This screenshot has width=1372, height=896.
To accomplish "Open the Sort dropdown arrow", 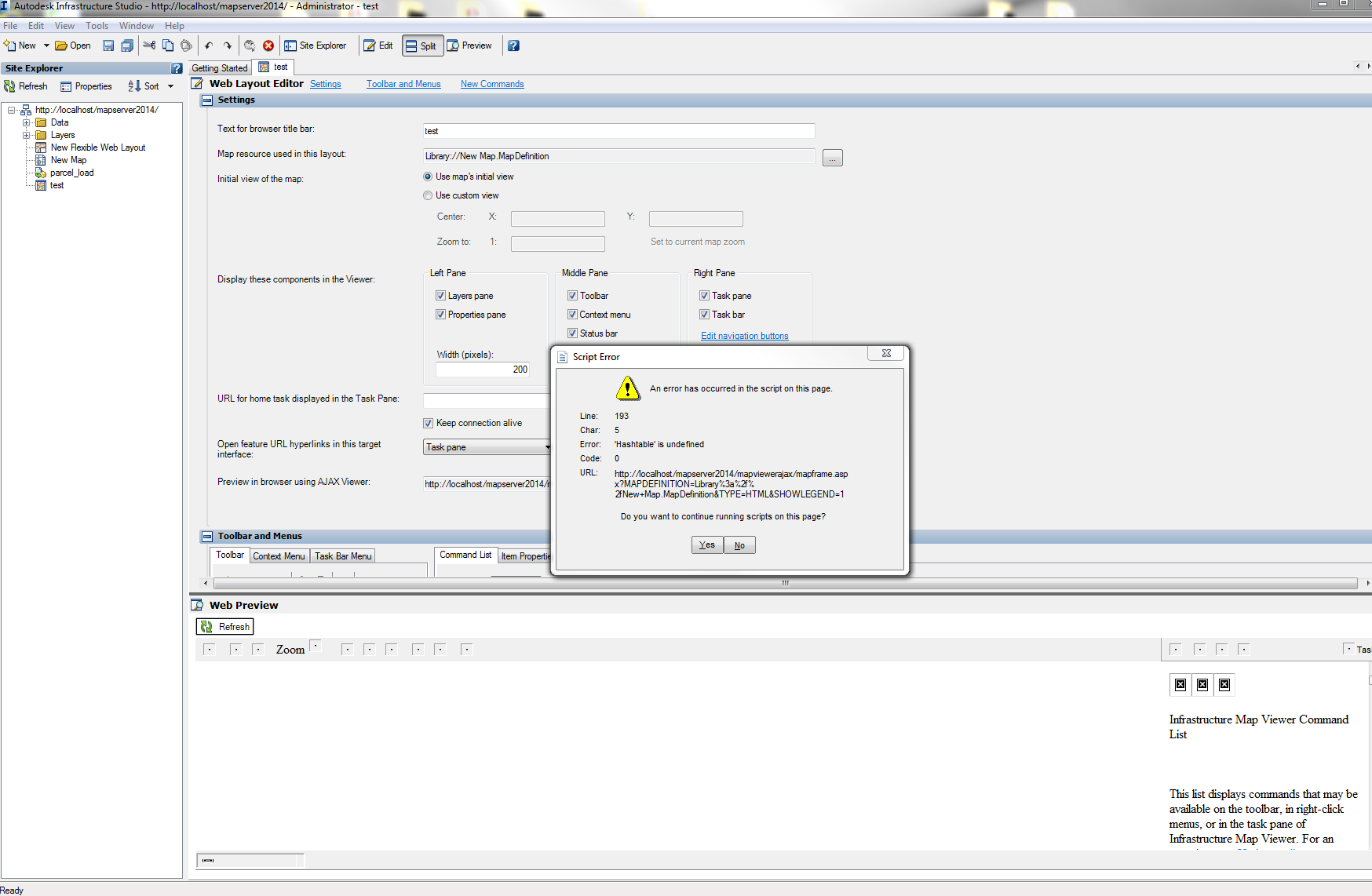I will coord(171,86).
